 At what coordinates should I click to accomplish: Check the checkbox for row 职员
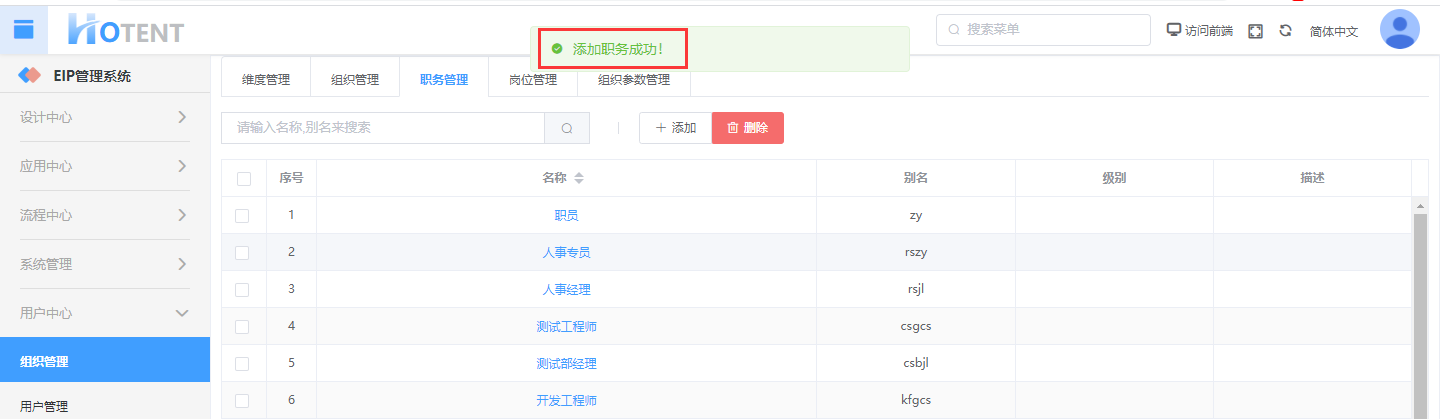click(242, 215)
